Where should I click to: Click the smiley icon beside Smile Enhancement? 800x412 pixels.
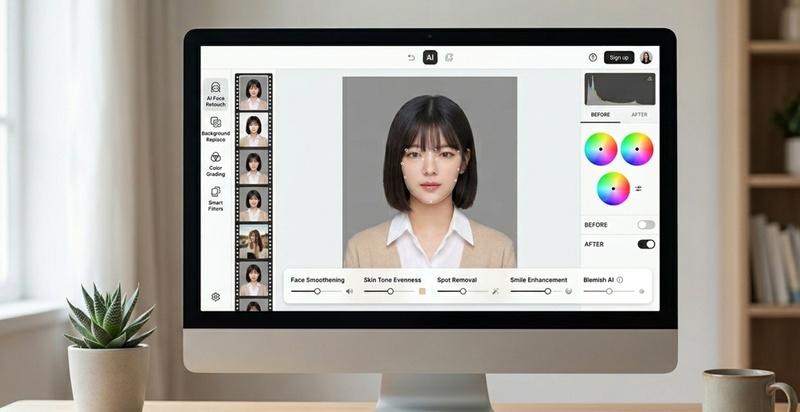point(568,291)
